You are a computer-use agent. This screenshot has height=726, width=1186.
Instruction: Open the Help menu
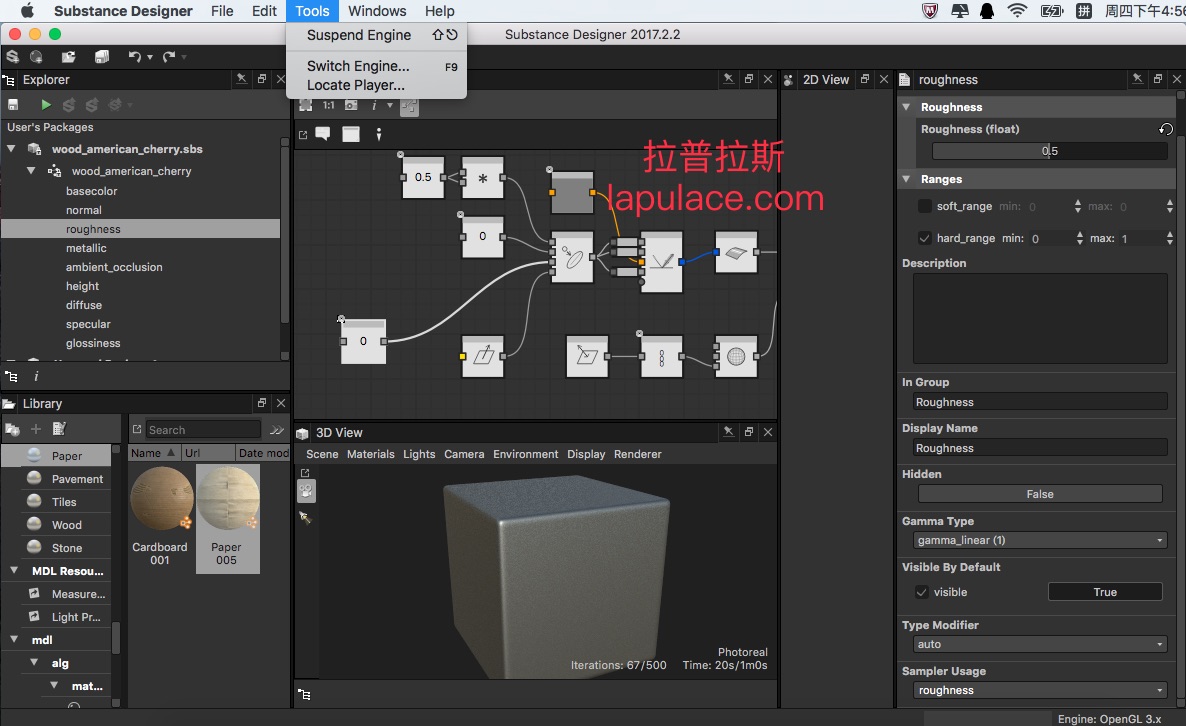click(x=439, y=11)
